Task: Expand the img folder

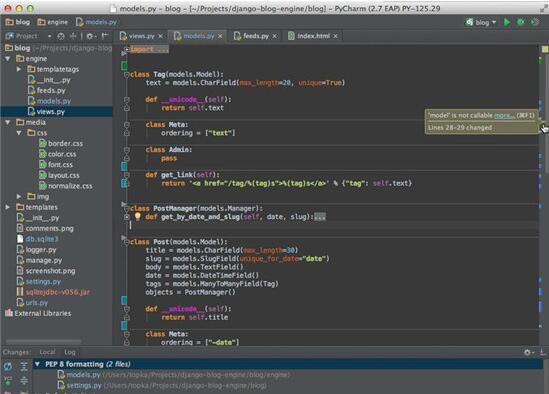Action: pyautogui.click(x=19, y=196)
